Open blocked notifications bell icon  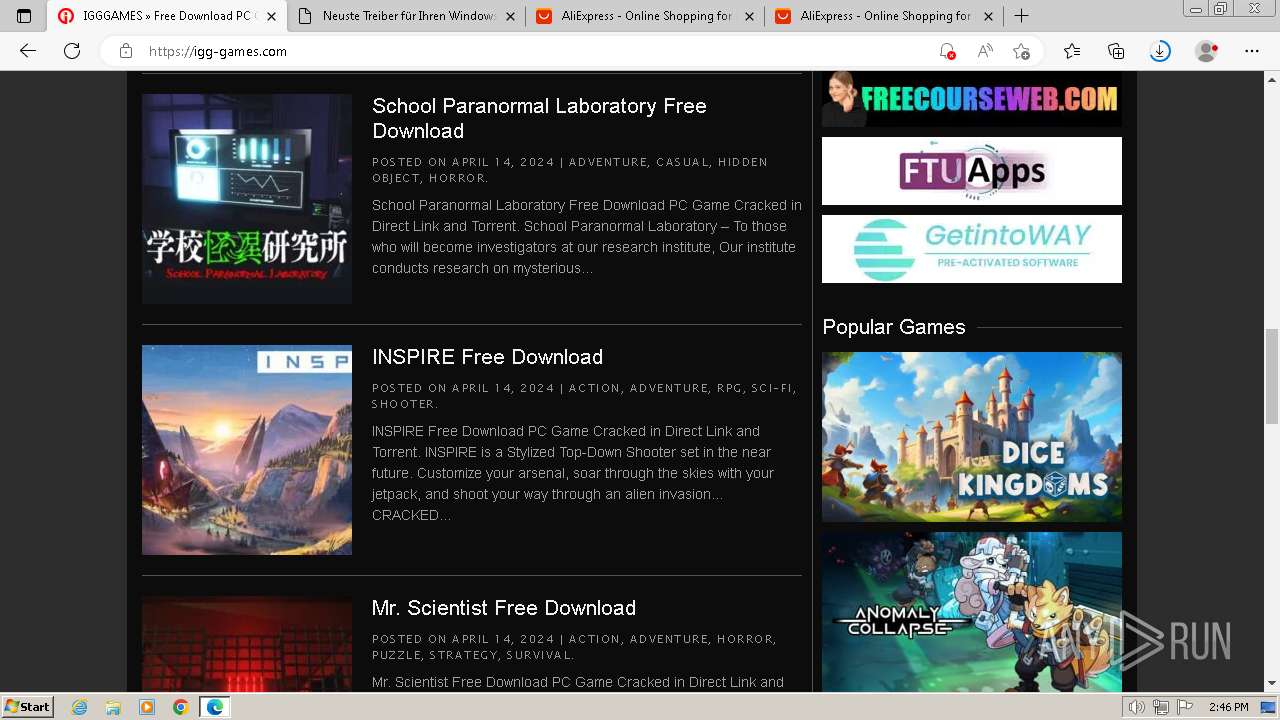coord(946,51)
